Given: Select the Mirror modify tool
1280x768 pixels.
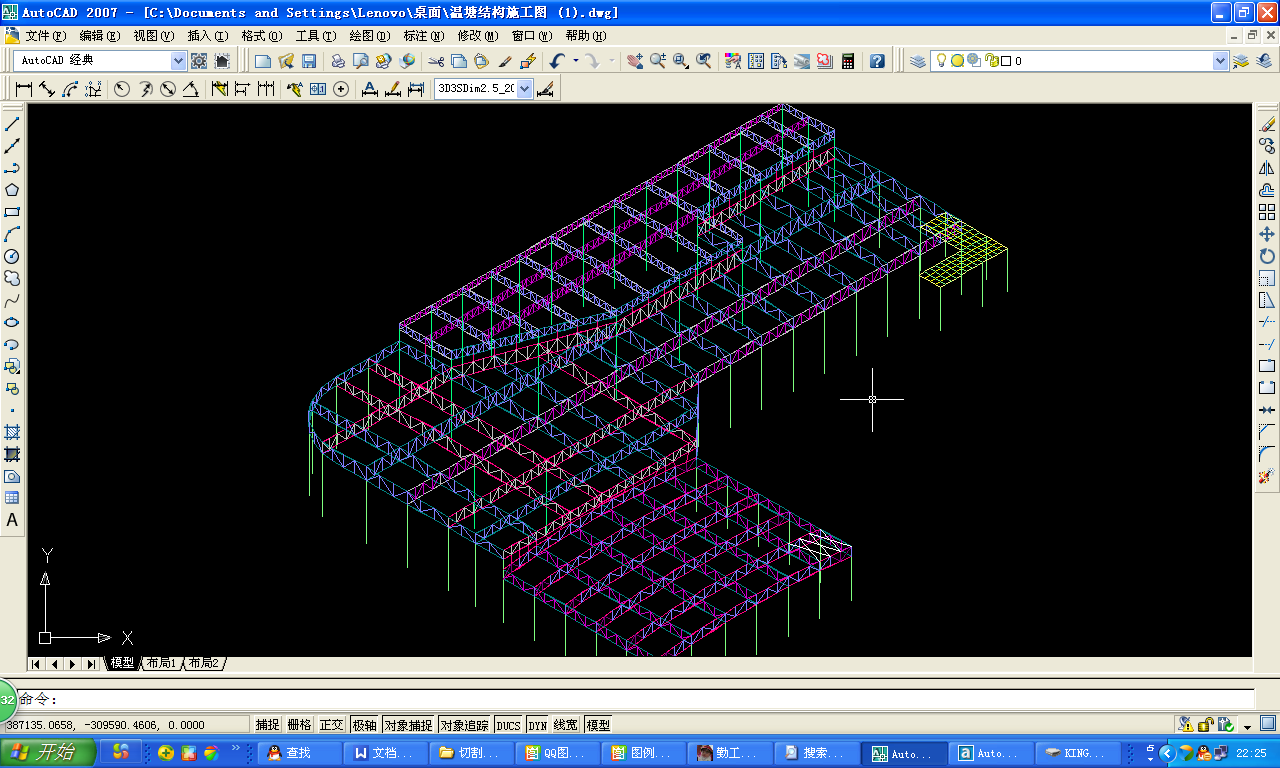Looking at the screenshot, I should (1267, 168).
